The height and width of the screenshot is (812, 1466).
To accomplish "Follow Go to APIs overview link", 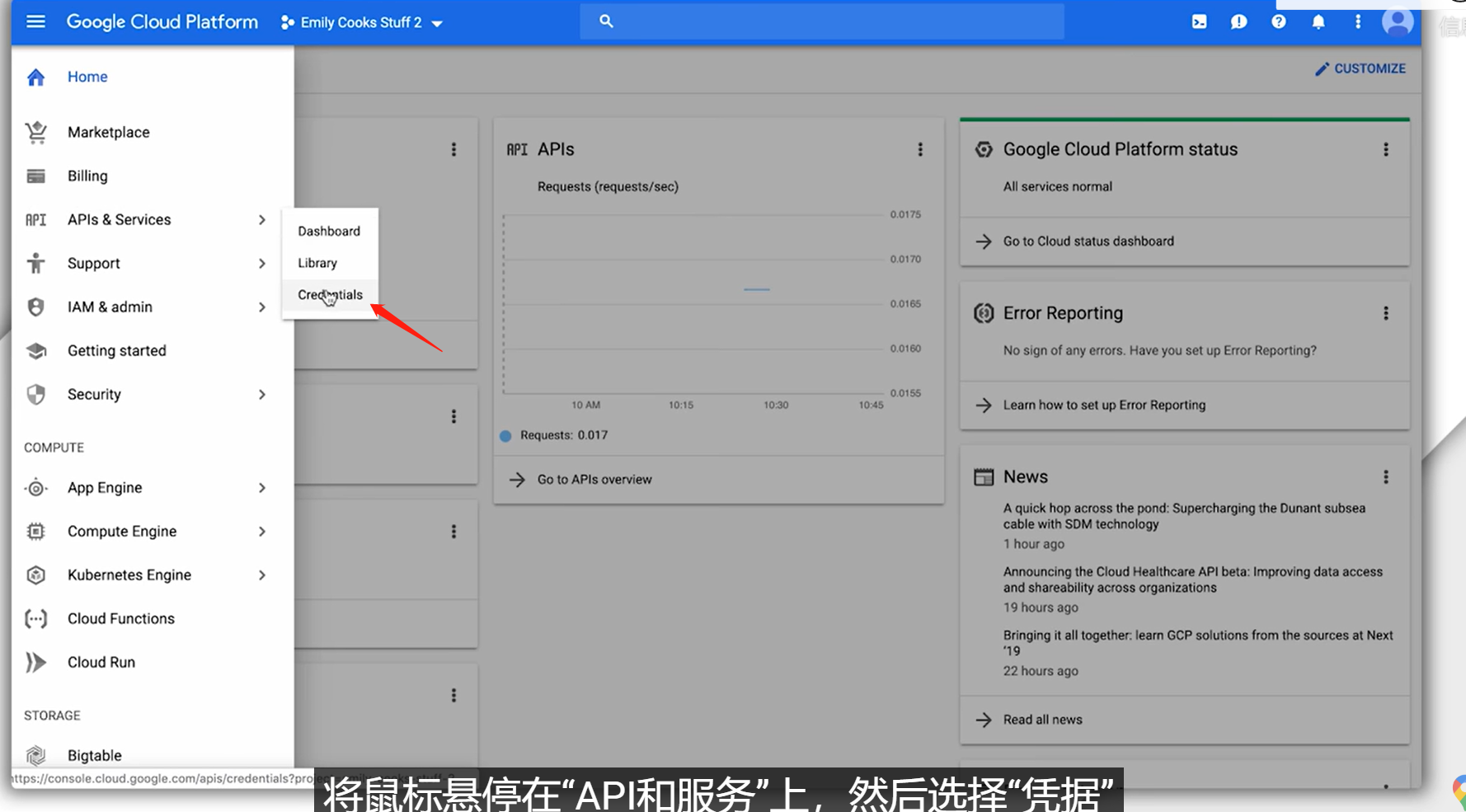I will point(594,479).
